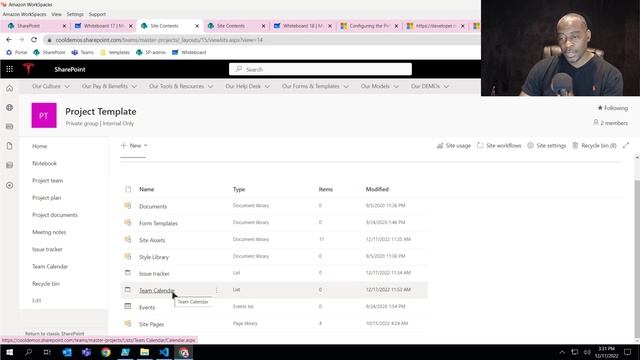
Task: Click the browser back arrow
Action: (x=9, y=40)
